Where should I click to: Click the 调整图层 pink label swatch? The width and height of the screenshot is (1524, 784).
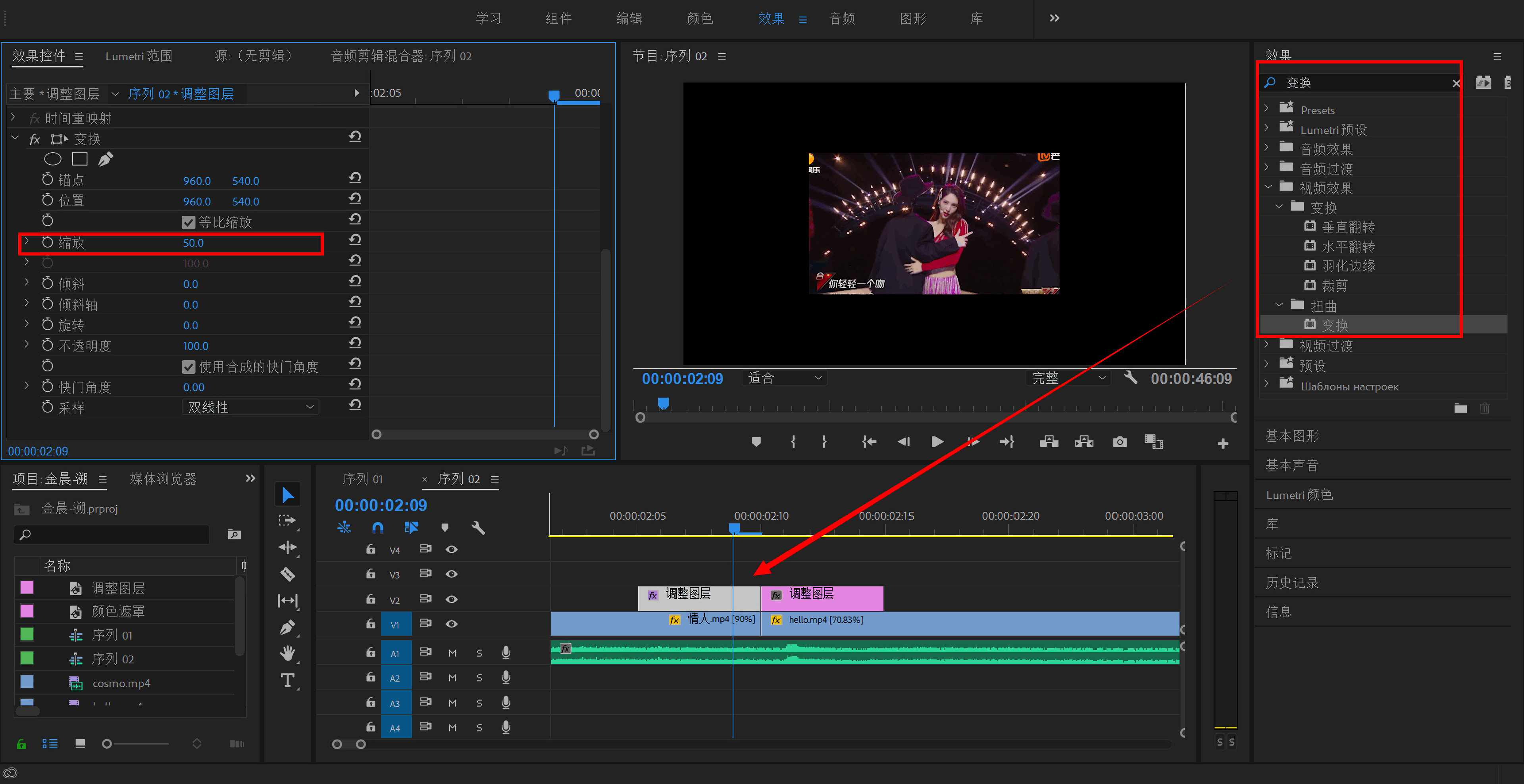[x=27, y=587]
